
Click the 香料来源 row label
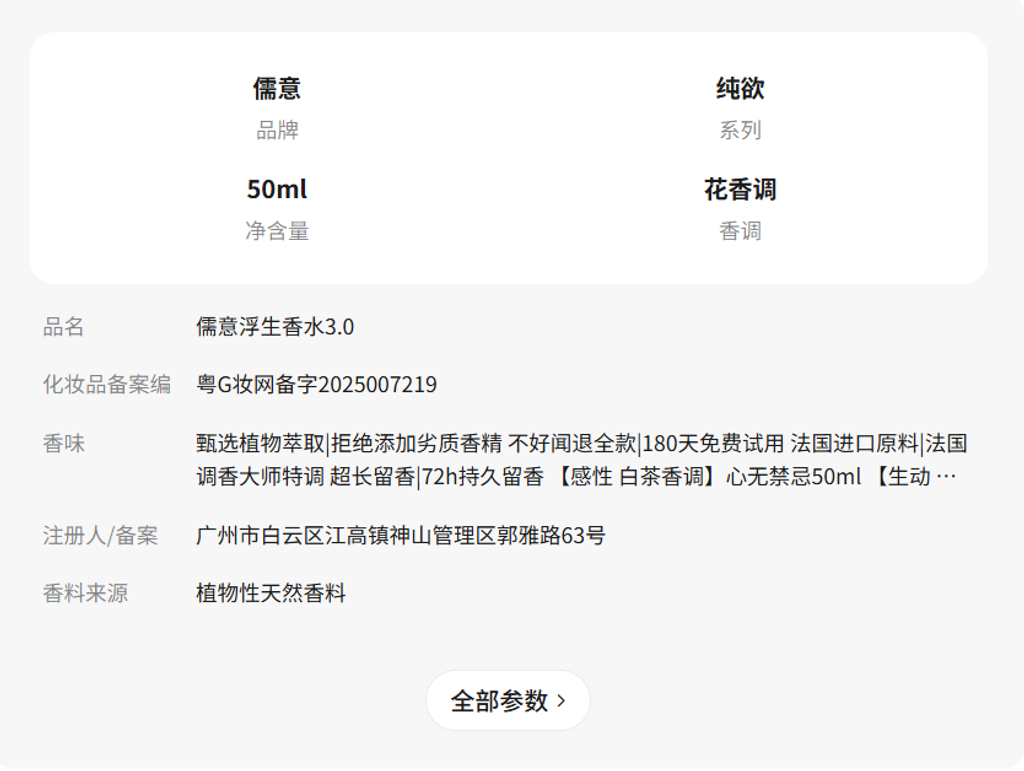click(x=85, y=593)
